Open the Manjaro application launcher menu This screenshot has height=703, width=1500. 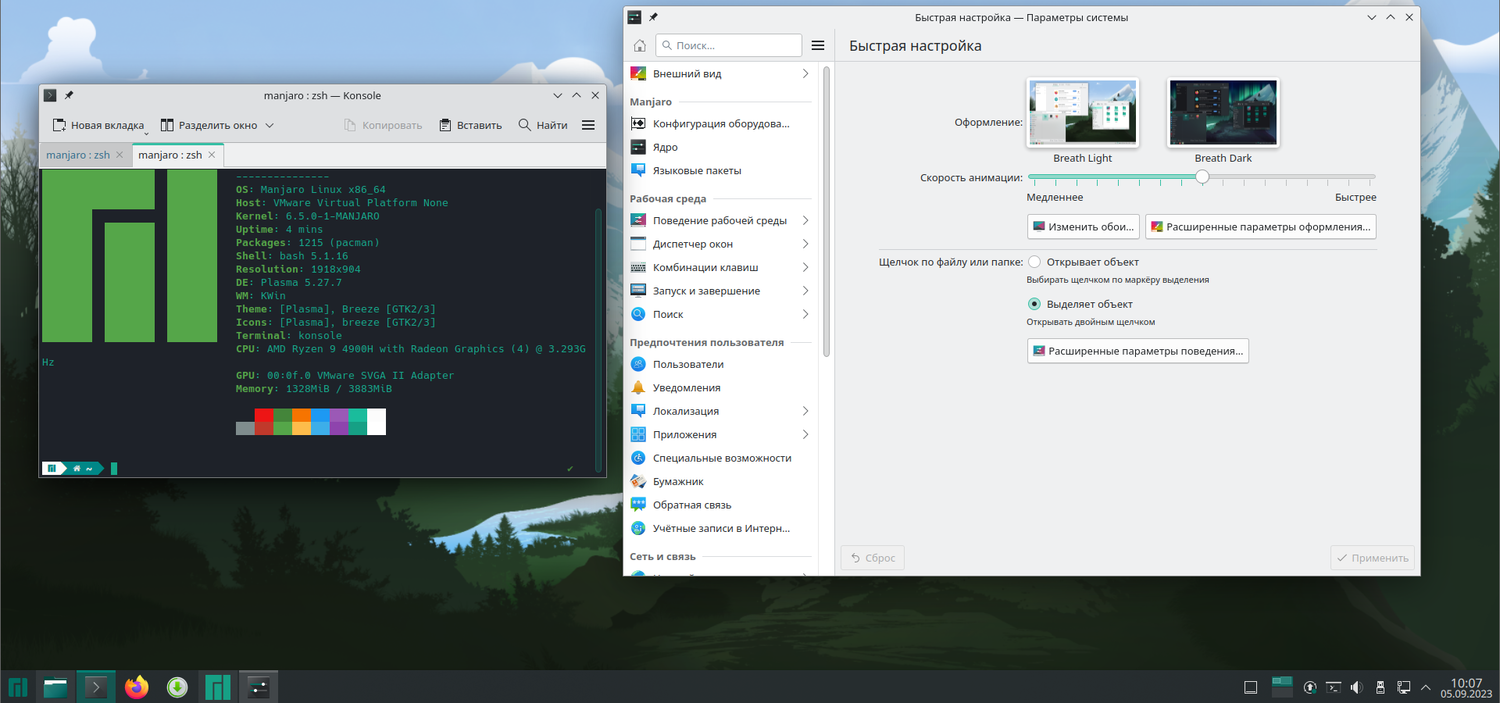tap(18, 687)
